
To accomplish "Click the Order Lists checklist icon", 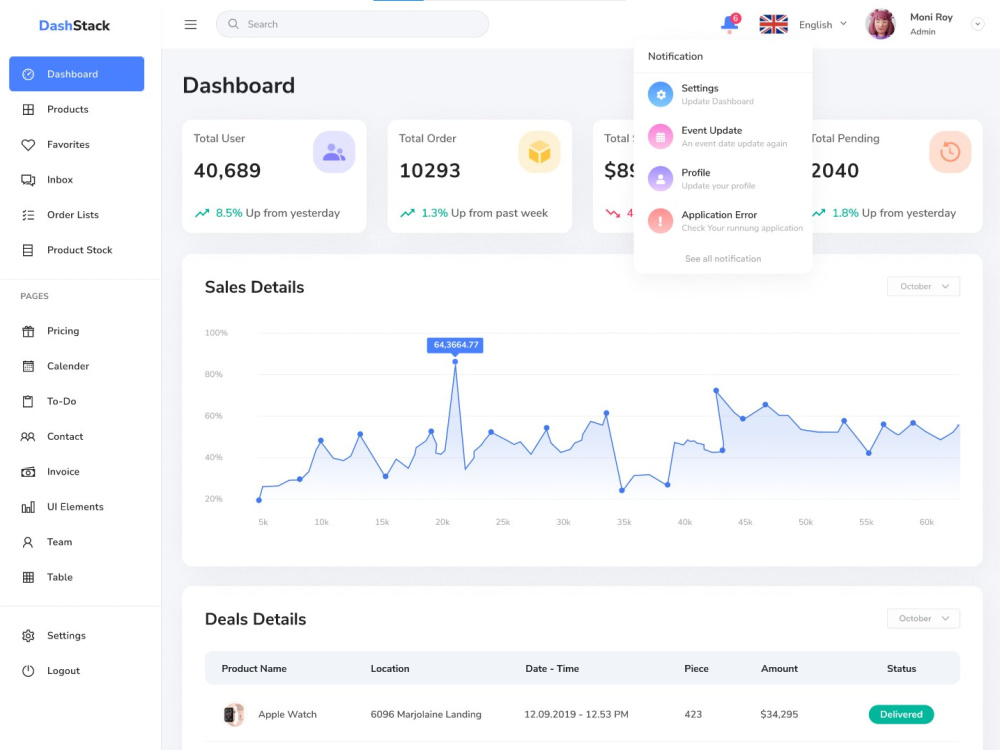I will point(28,215).
